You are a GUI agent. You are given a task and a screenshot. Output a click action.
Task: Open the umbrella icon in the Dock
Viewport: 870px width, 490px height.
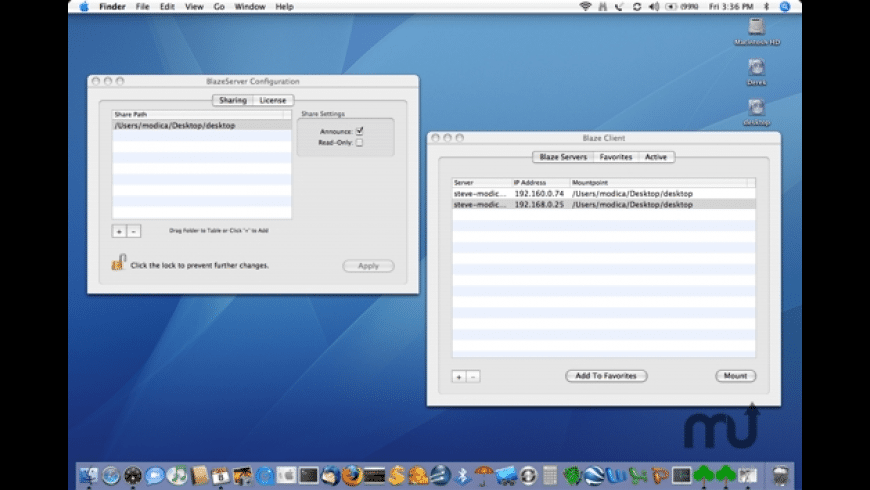click(484, 476)
